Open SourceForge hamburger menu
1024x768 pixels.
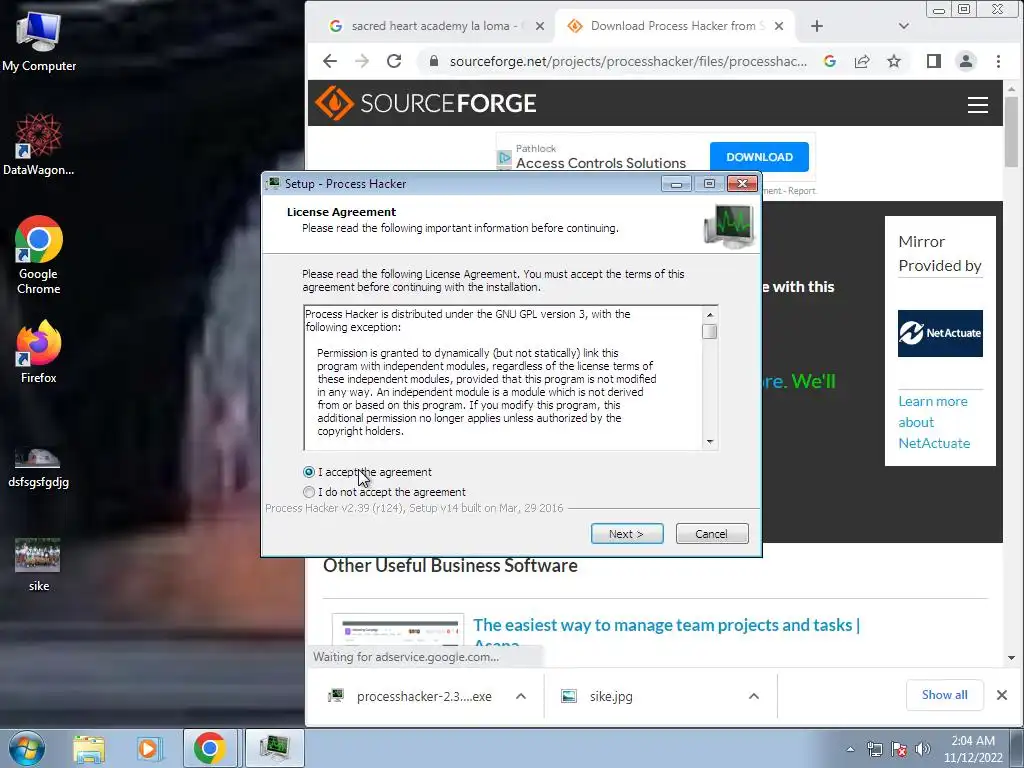point(978,104)
